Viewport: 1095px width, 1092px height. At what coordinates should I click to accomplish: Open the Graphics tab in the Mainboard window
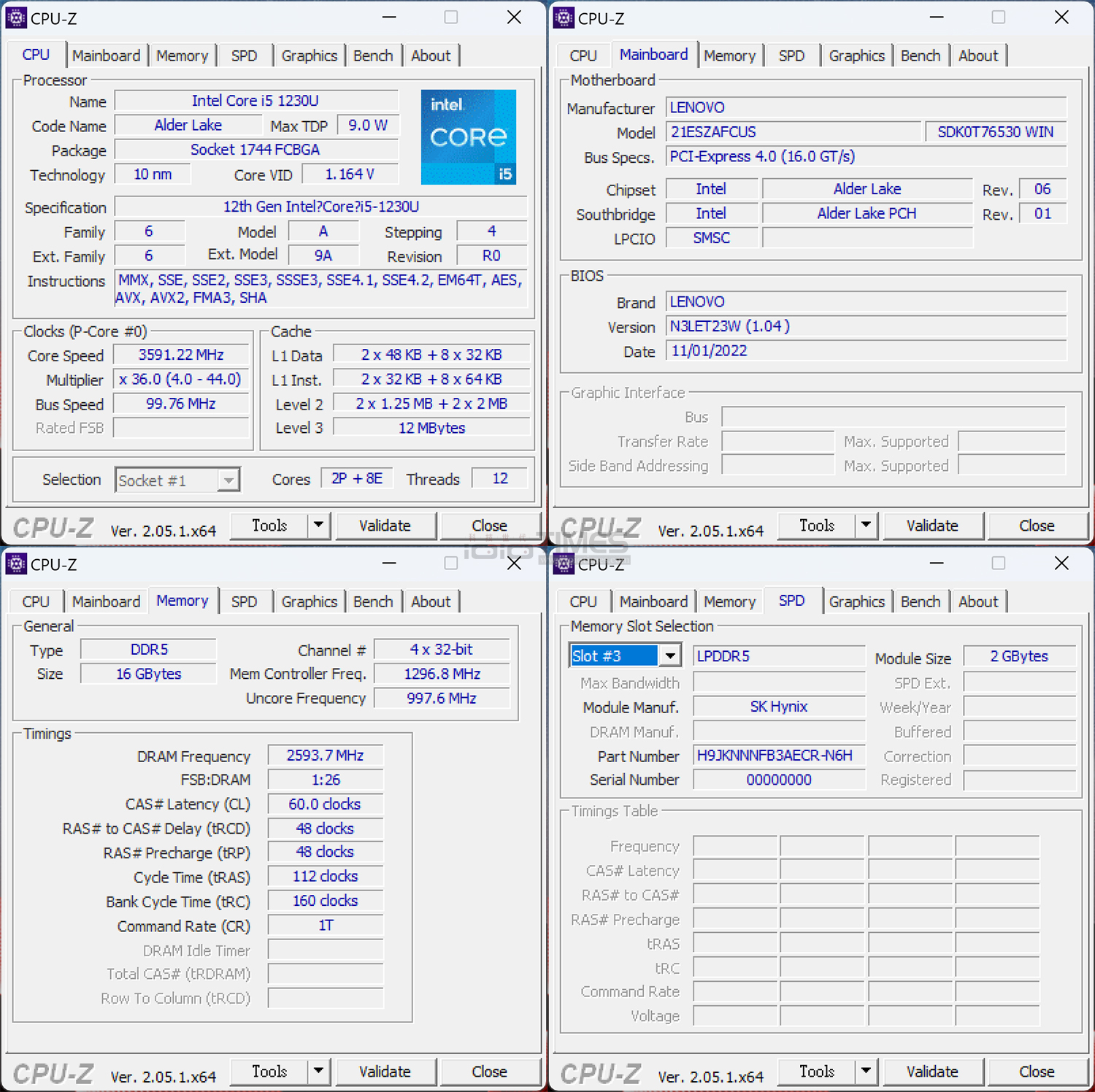857,55
